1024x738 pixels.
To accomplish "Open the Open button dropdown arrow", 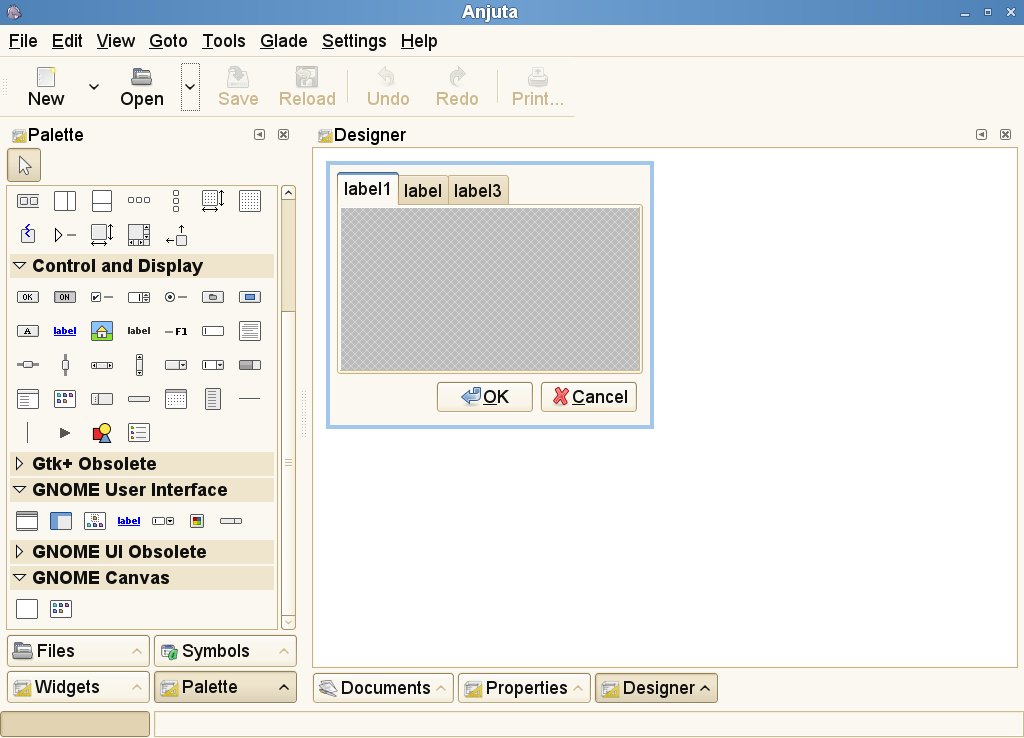I will tap(190, 87).
